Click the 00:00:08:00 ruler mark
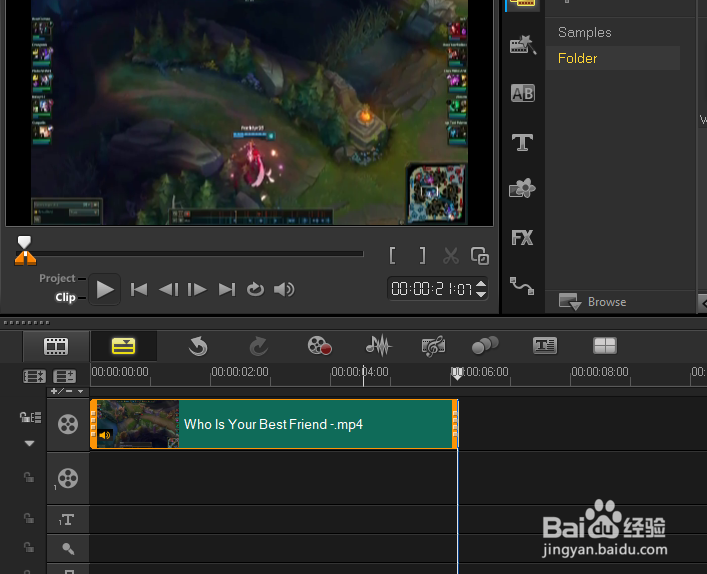Image resolution: width=707 pixels, height=574 pixels. [599, 372]
